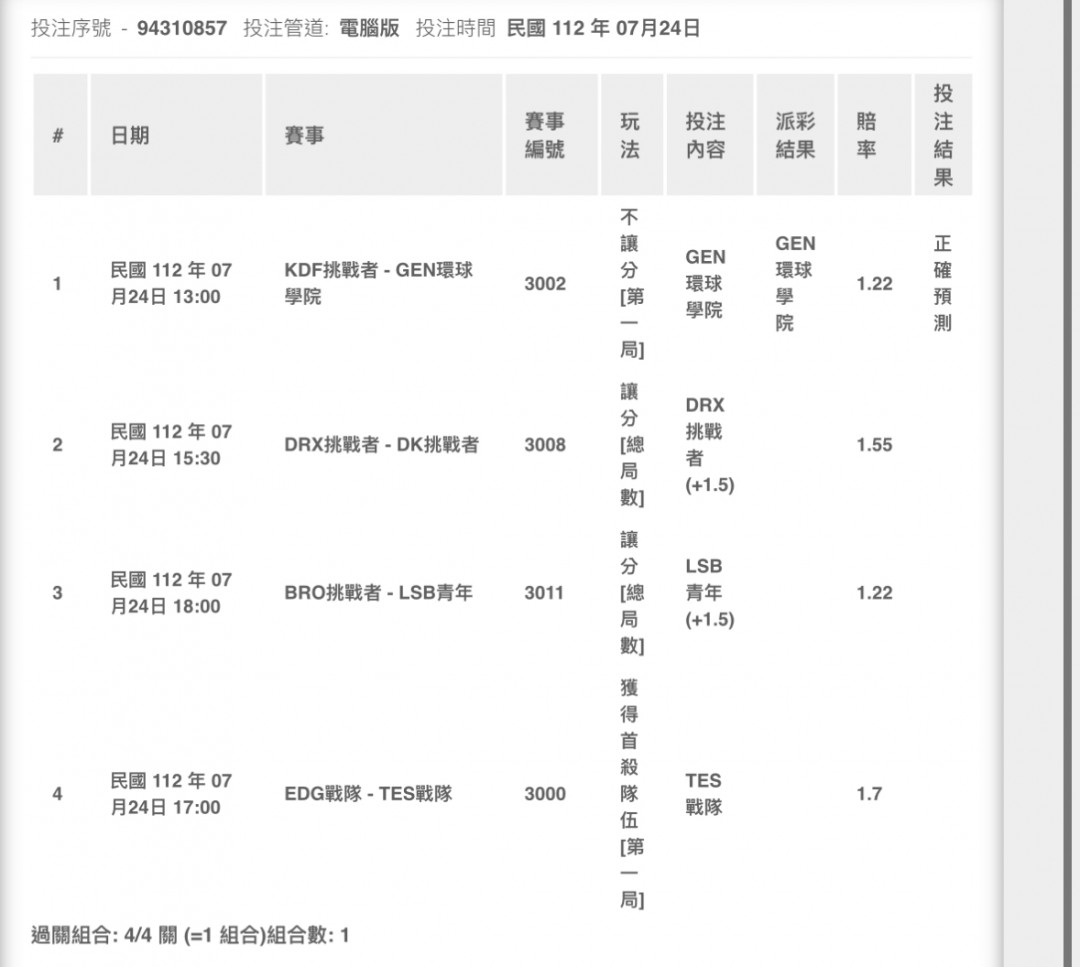Select the 不讓分[第一局] play type cell

pyautogui.click(x=632, y=284)
